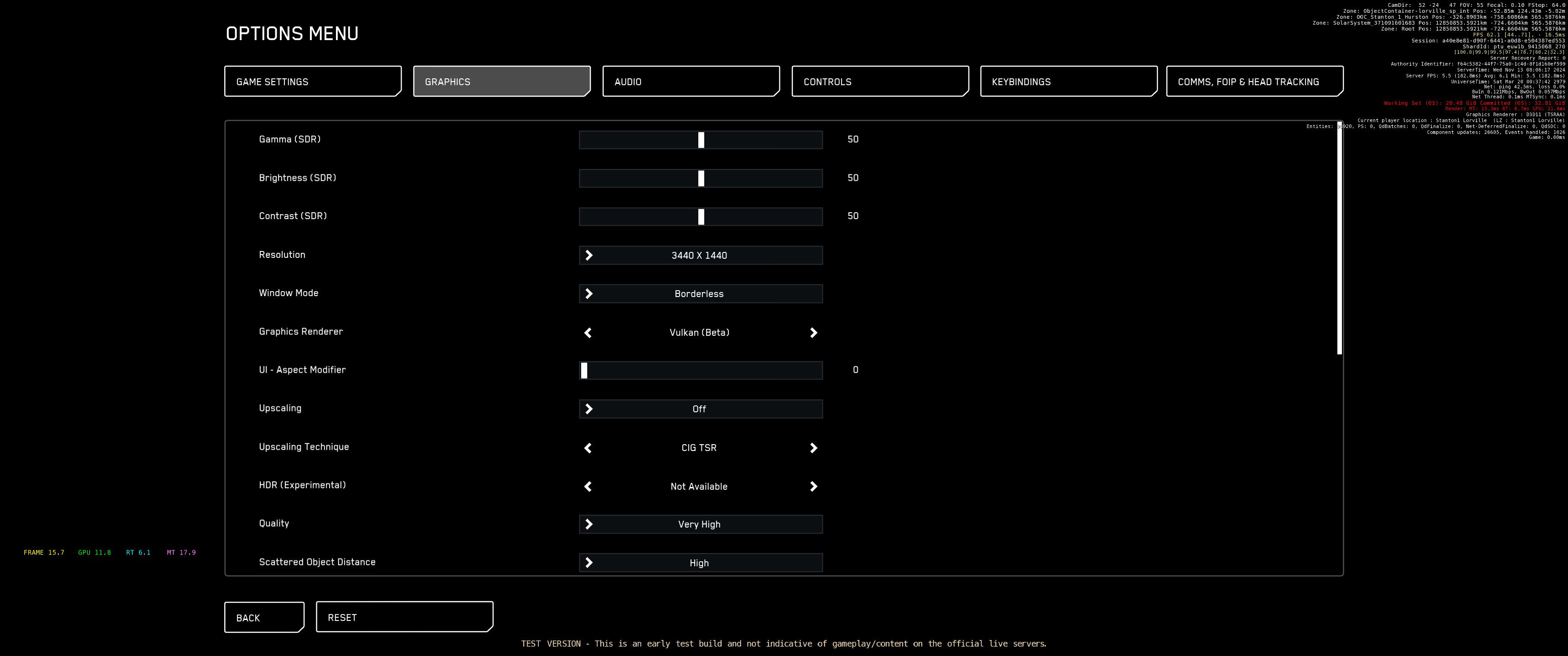This screenshot has height=656, width=1568.
Task: Click the chevron icon on the Window Mode field
Action: click(x=588, y=294)
